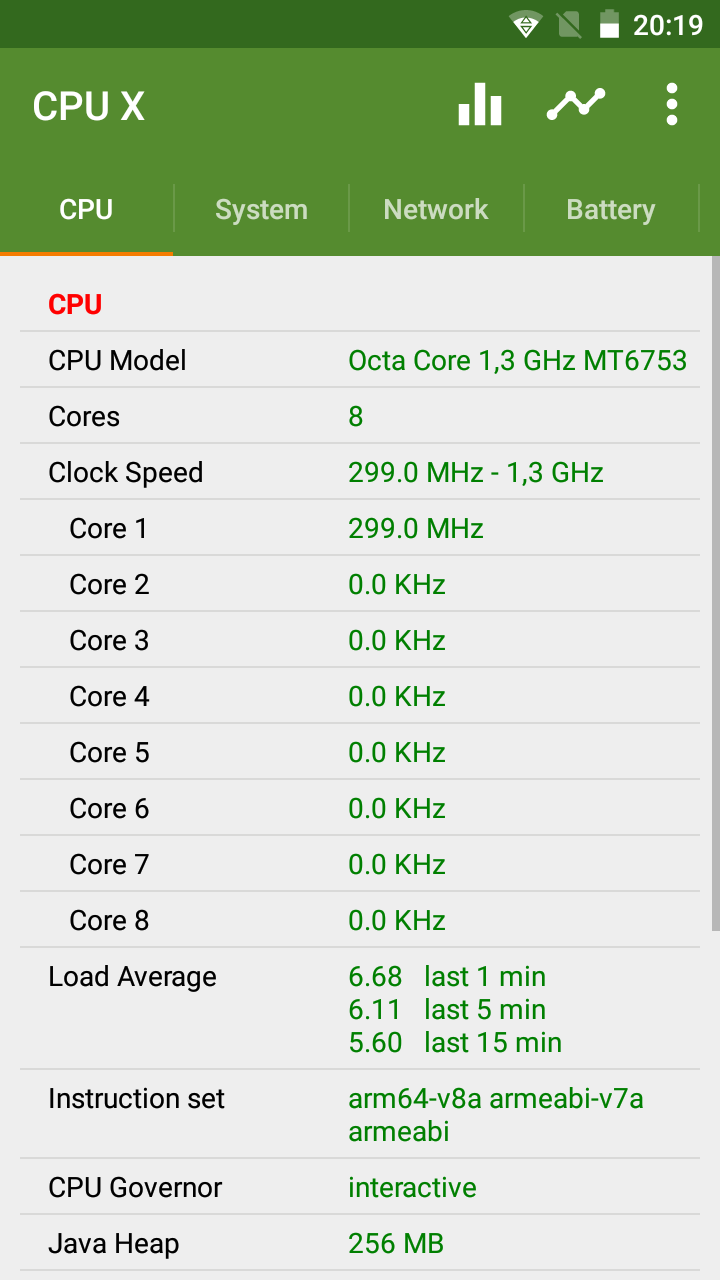The height and width of the screenshot is (1280, 720).
Task: Tap the battery icon in status bar
Action: click(x=609, y=24)
